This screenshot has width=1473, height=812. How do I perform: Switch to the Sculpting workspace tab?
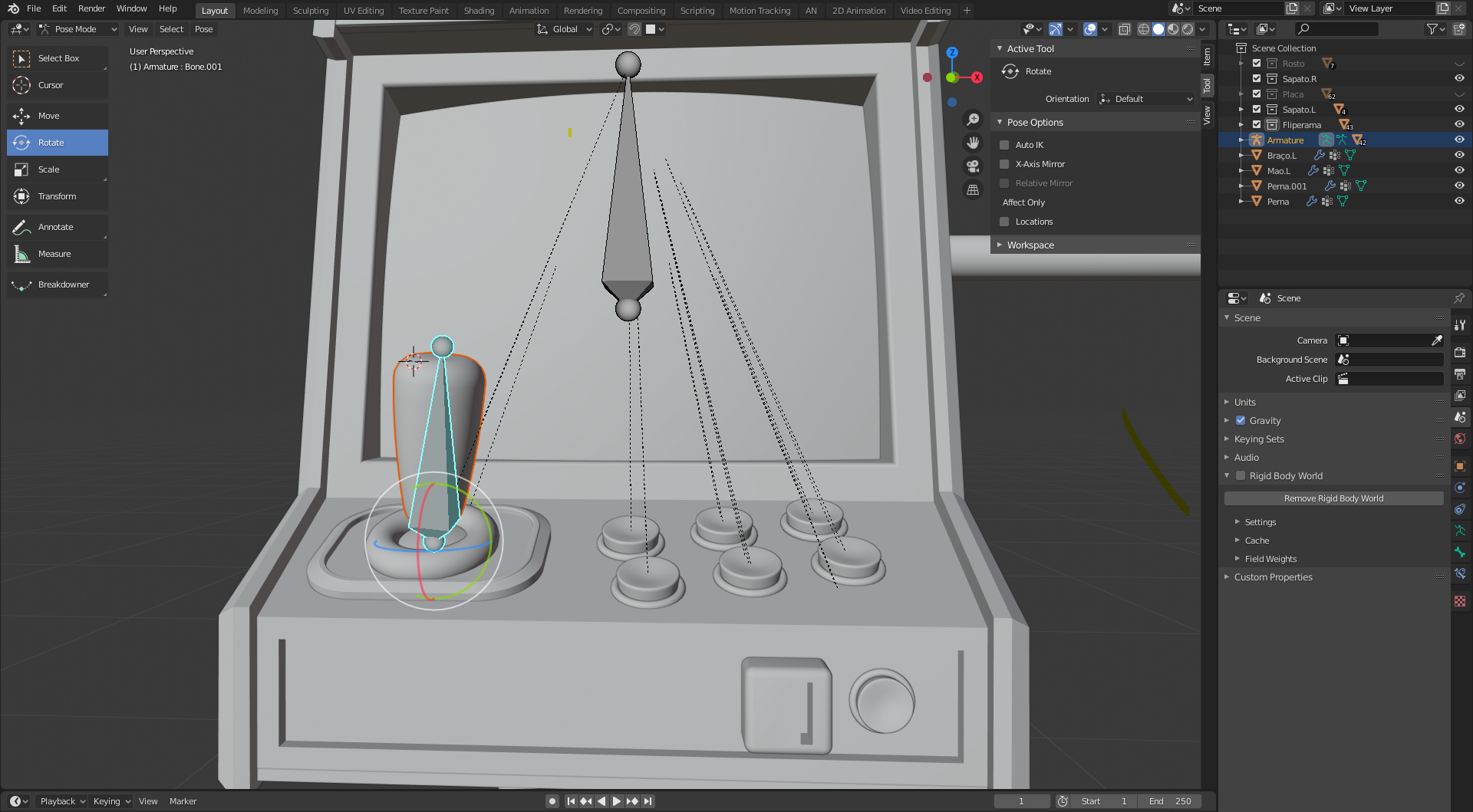pyautogui.click(x=311, y=11)
